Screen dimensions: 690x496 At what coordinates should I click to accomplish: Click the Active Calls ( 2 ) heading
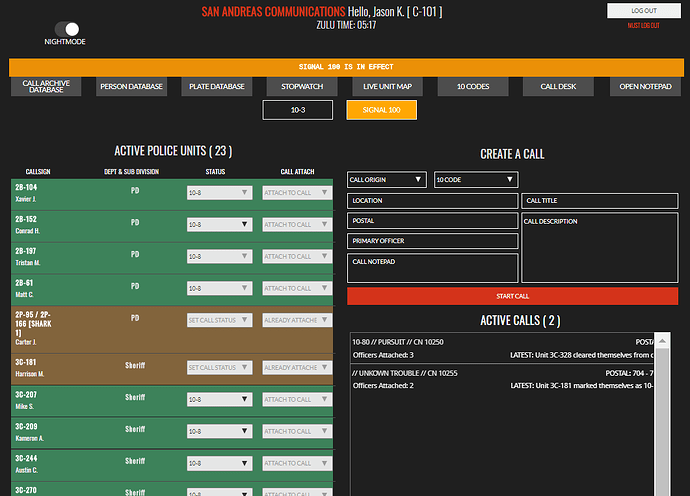(520, 320)
